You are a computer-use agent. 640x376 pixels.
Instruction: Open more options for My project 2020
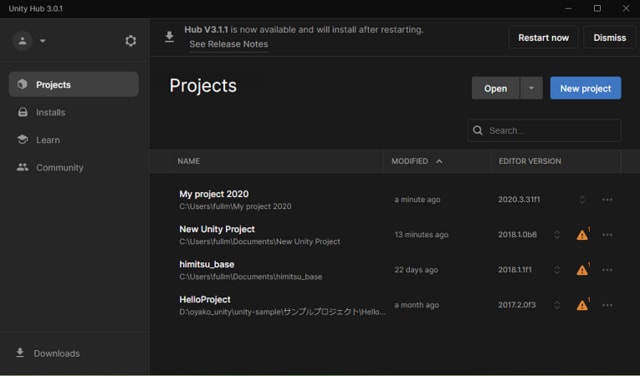[607, 200]
